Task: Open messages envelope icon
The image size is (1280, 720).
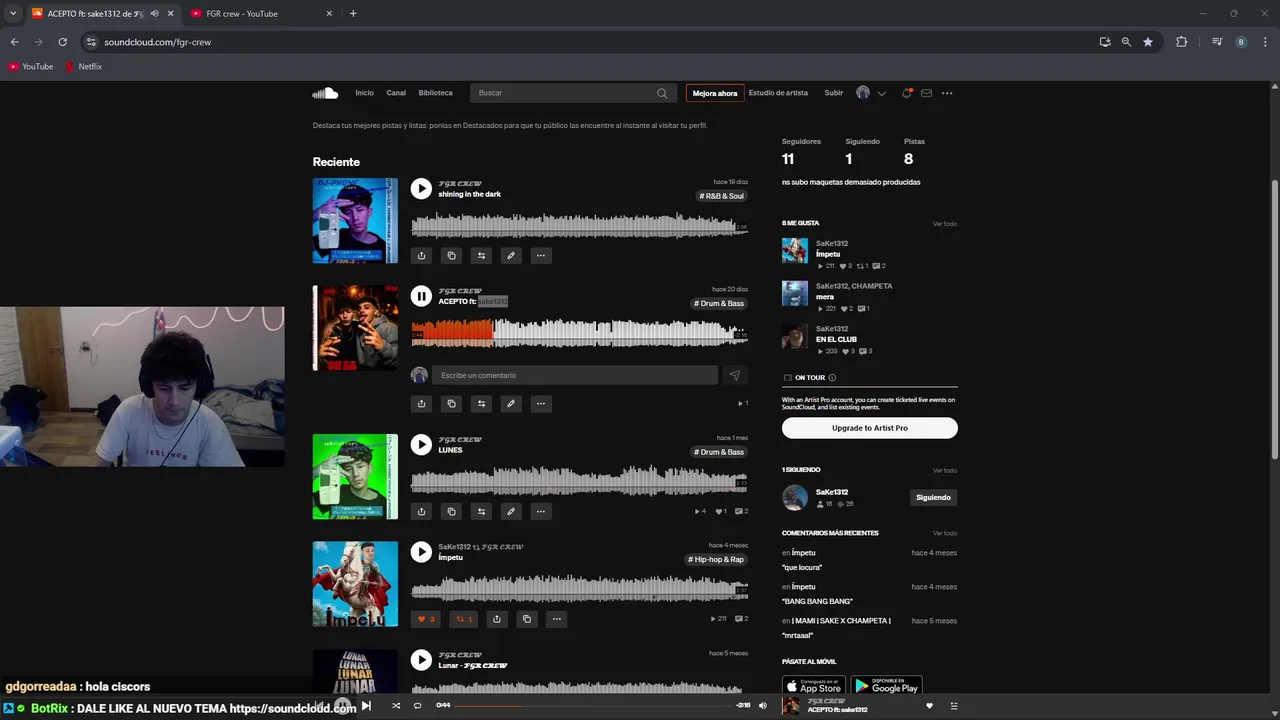Action: pyautogui.click(x=927, y=93)
